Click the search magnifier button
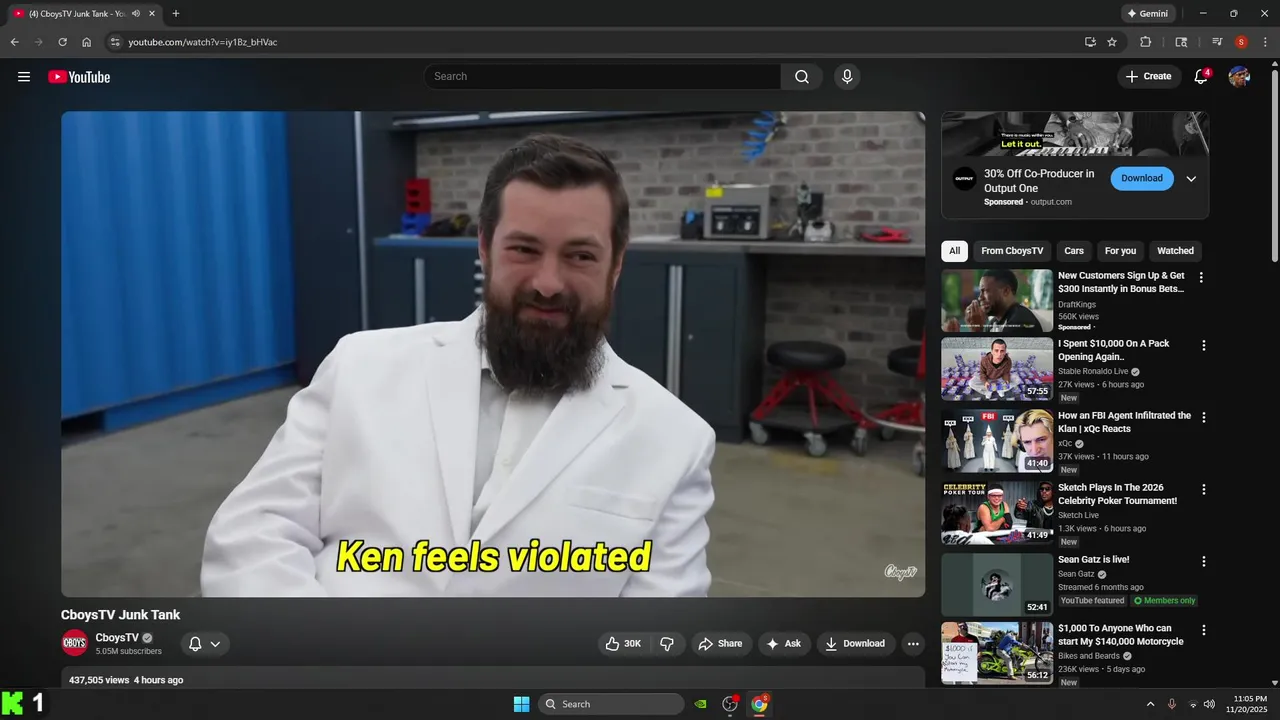The width and height of the screenshot is (1280, 720). click(802, 77)
